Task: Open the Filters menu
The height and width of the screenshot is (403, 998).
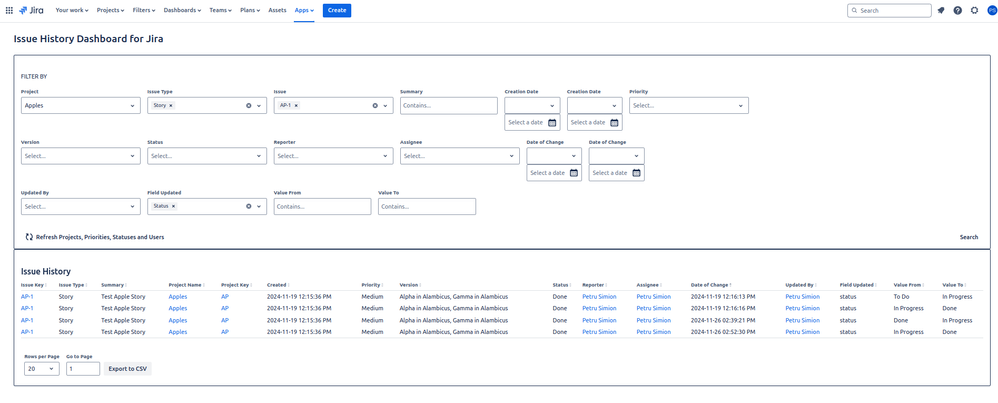Action: [145, 10]
